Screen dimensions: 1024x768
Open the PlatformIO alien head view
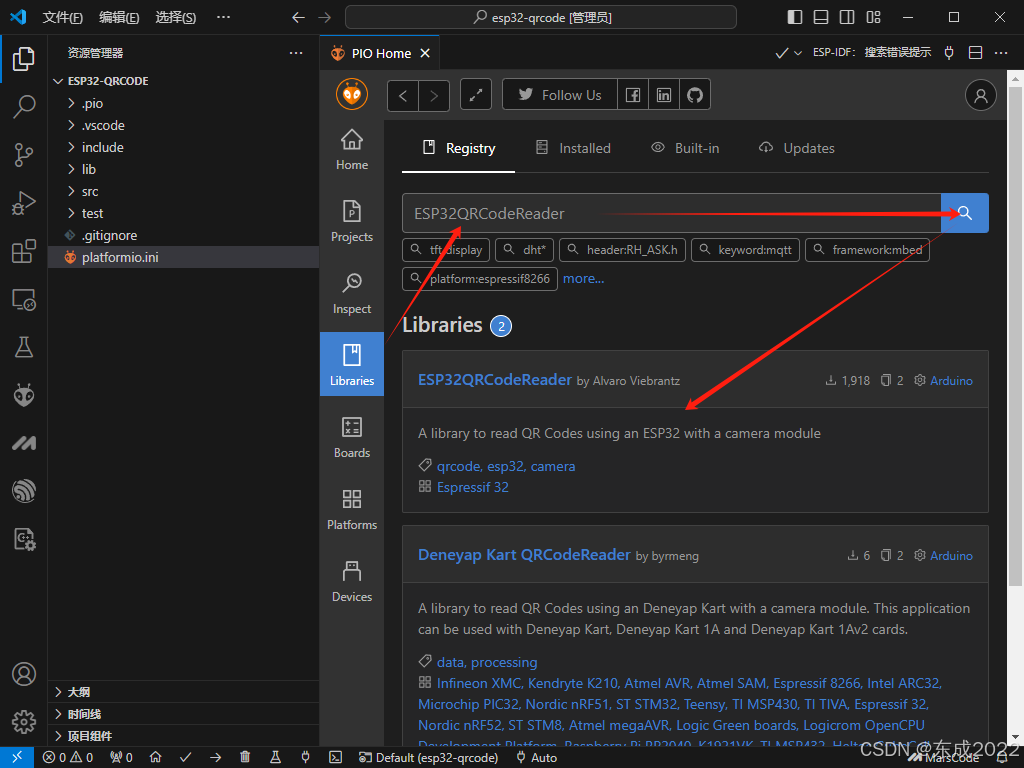[x=24, y=396]
